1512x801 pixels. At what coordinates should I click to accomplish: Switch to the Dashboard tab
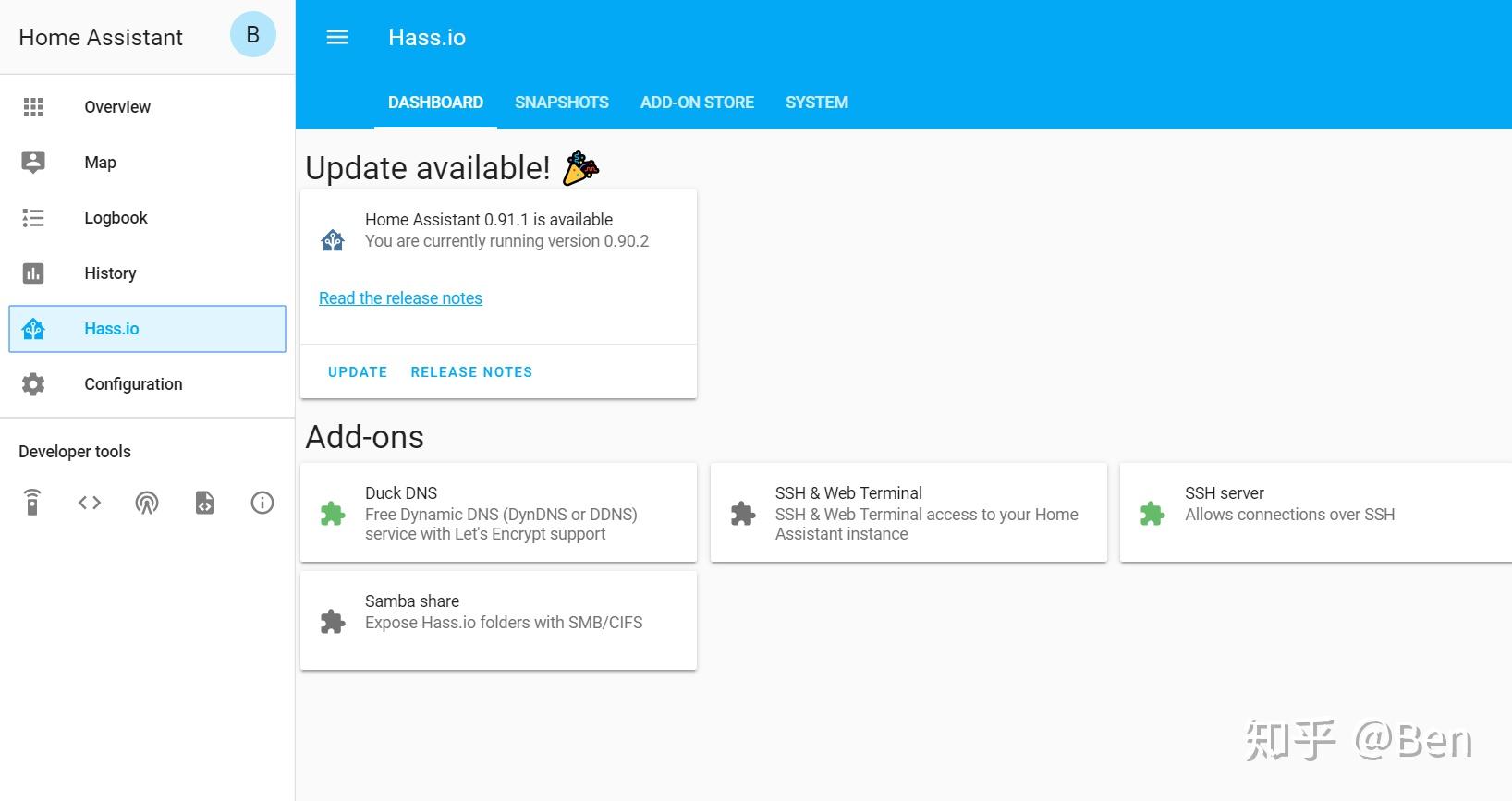pos(435,103)
